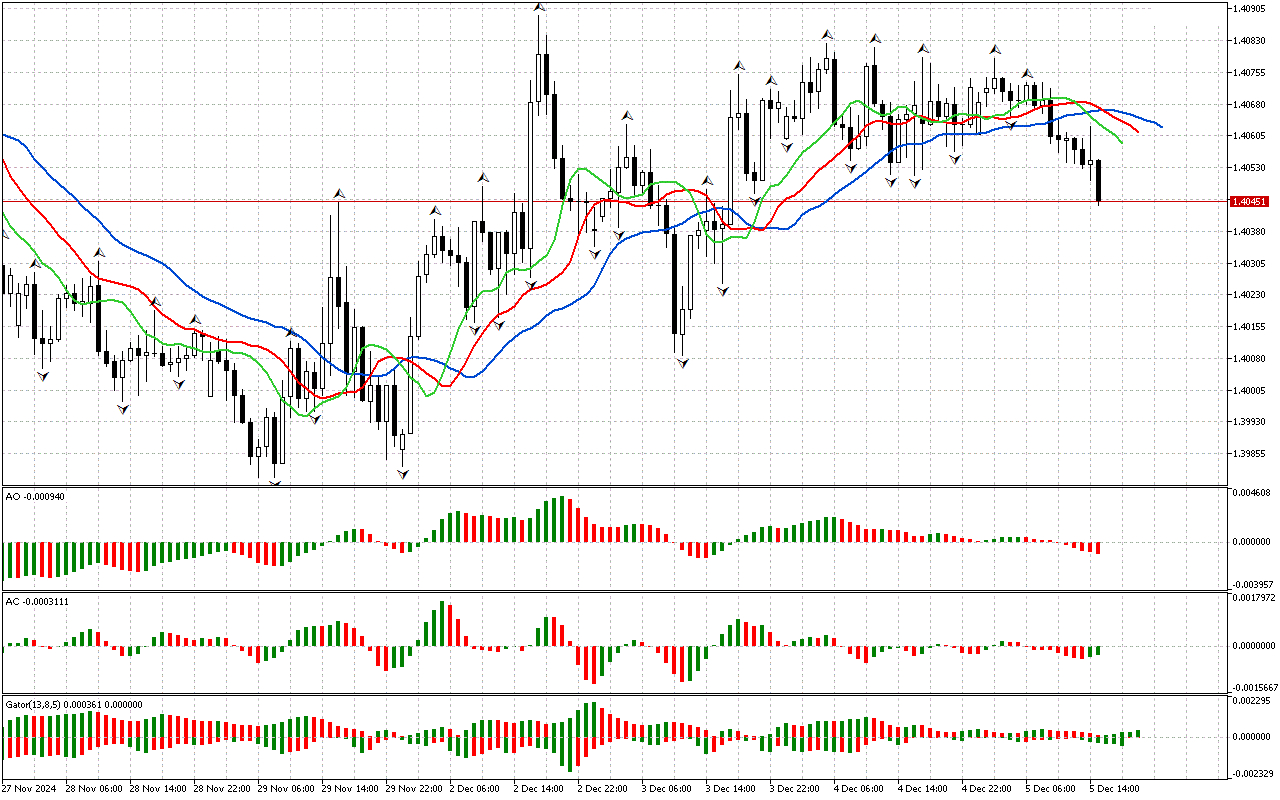Click the 1.40380 price axis label
Image resolution: width=1280 pixels, height=800 pixels.
(1250, 232)
